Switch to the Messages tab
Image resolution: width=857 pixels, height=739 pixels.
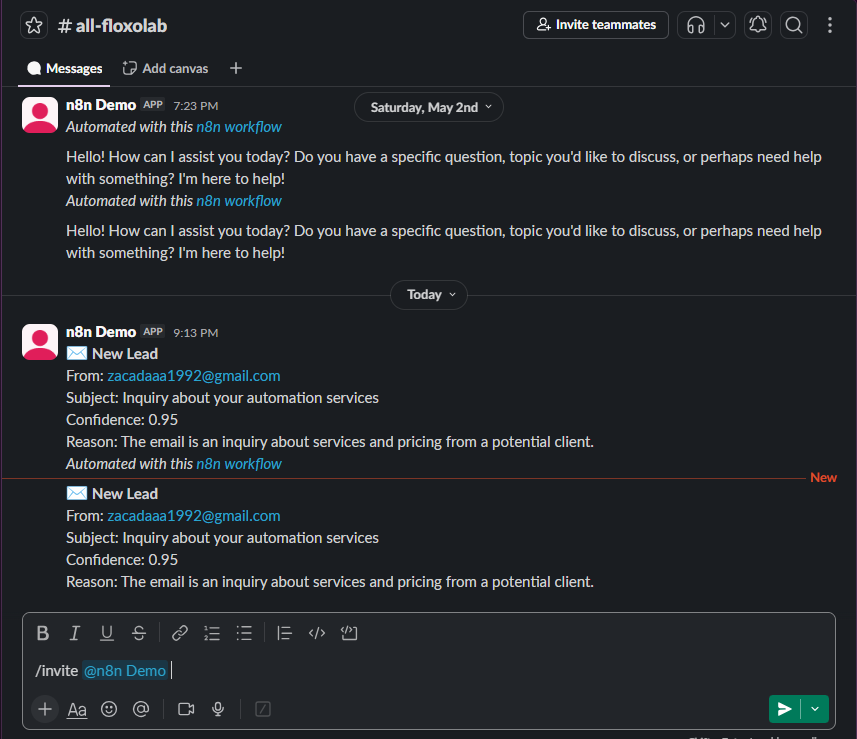pos(64,68)
